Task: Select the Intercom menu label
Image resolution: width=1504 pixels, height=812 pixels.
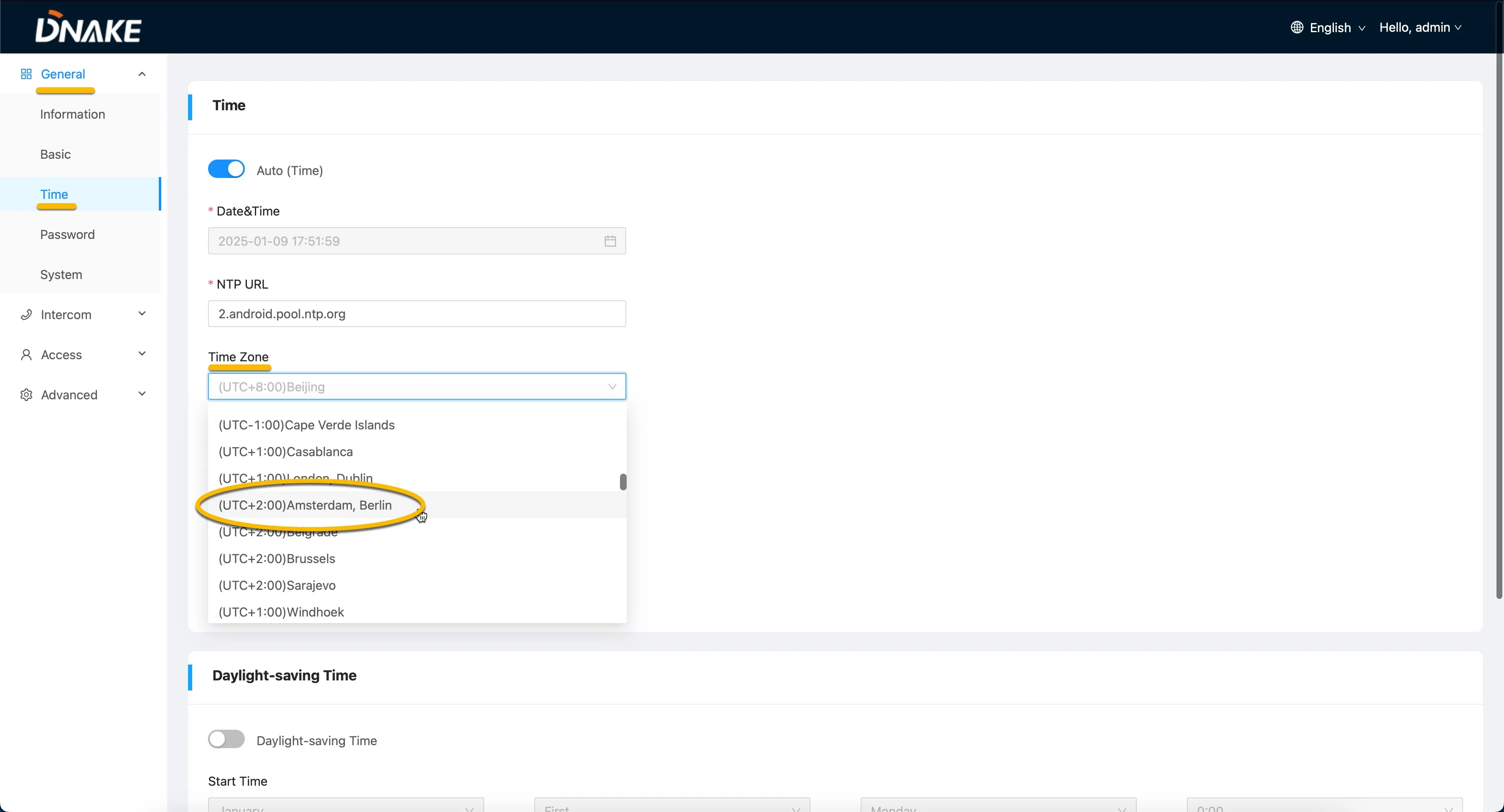Action: click(x=66, y=315)
